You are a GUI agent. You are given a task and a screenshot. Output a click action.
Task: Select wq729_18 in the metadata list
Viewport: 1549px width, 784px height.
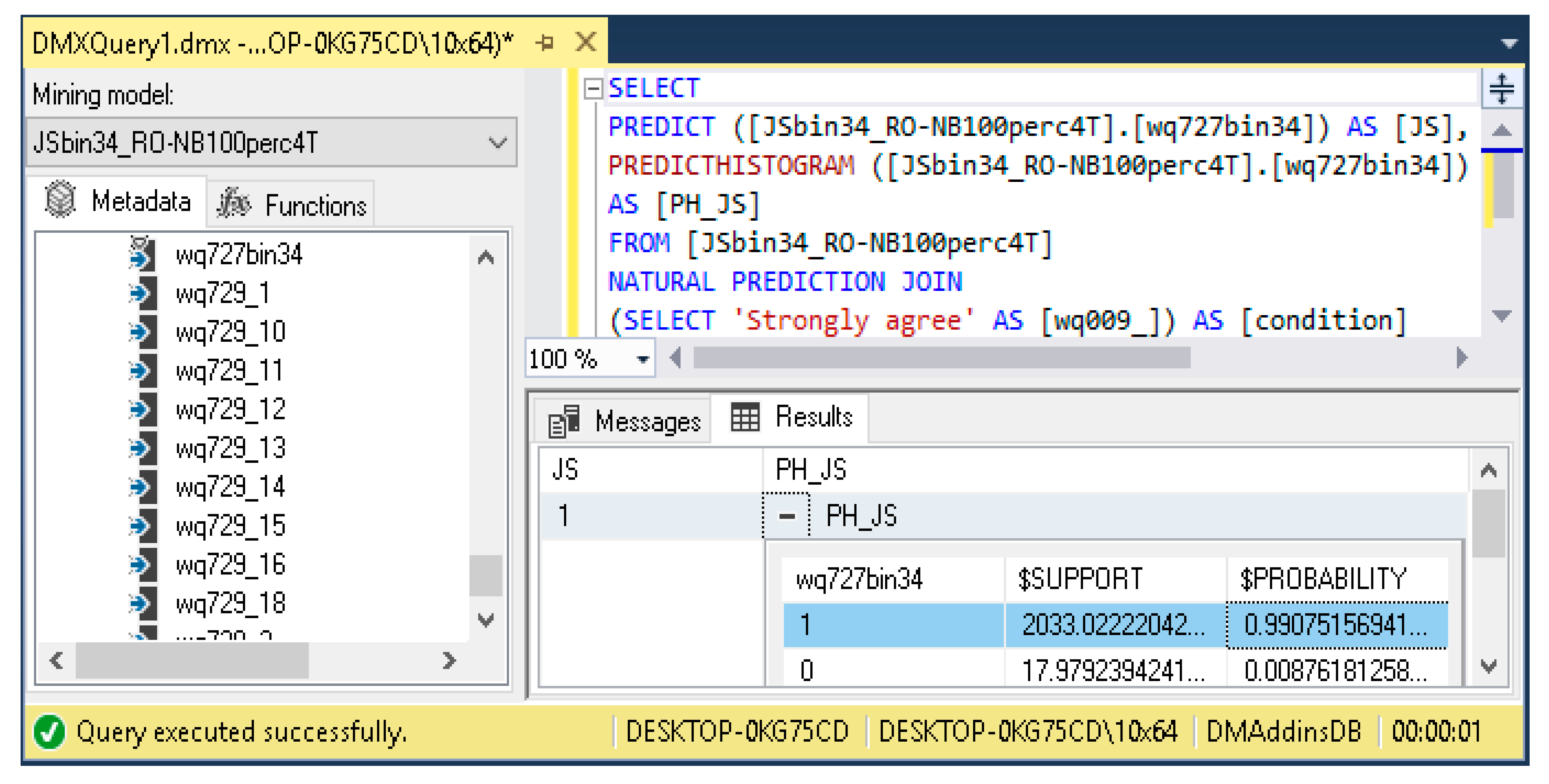click(230, 603)
